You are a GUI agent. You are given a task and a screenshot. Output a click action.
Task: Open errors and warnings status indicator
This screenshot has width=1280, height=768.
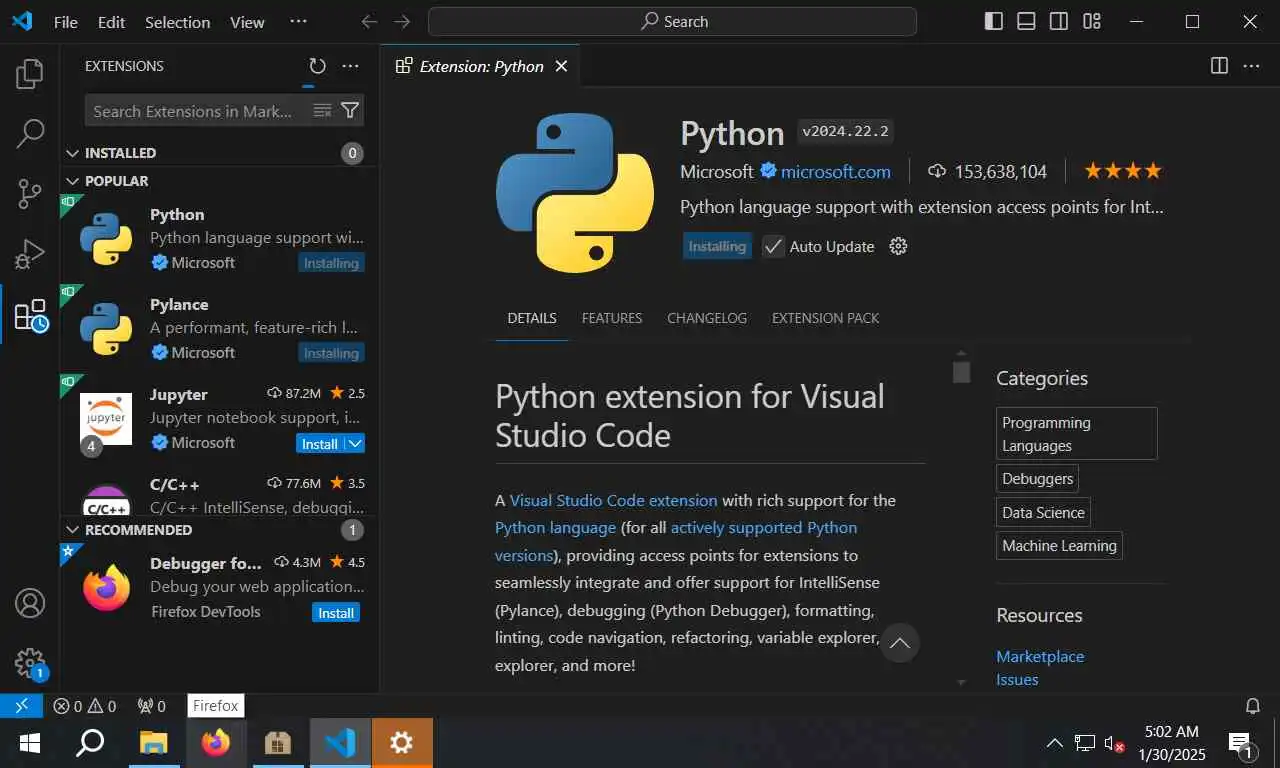[x=85, y=706]
